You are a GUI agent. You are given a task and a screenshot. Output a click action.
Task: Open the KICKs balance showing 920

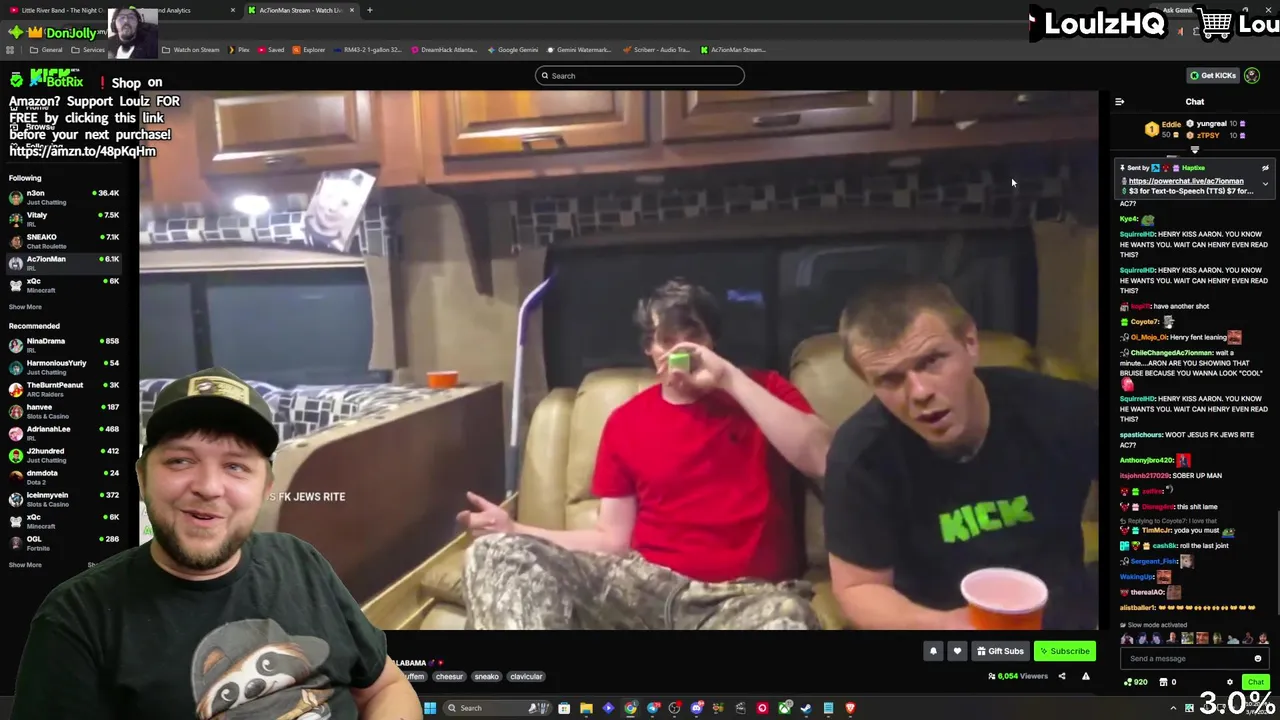pyautogui.click(x=1136, y=682)
